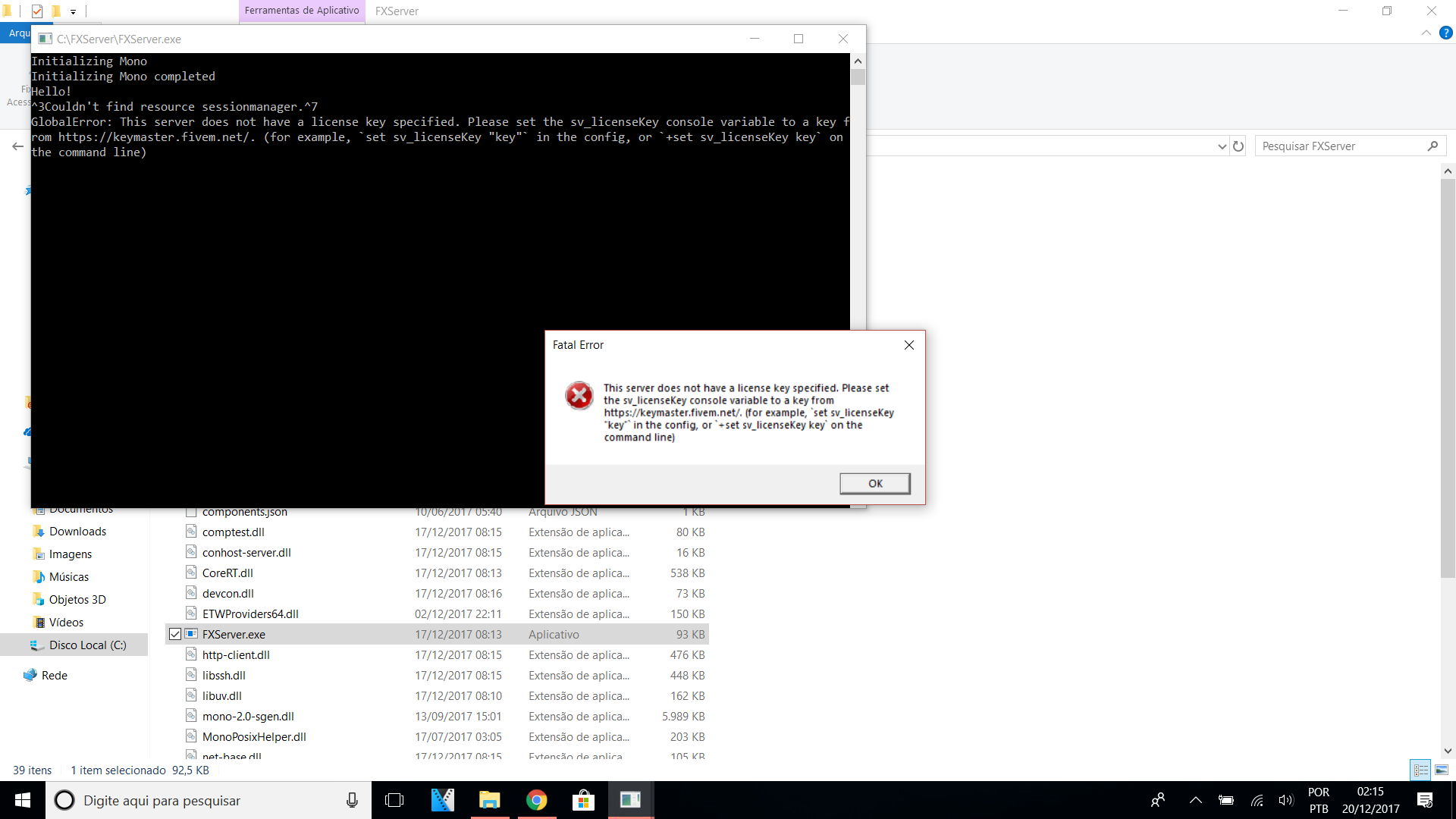Close the Fatal Error dialog

tap(908, 345)
